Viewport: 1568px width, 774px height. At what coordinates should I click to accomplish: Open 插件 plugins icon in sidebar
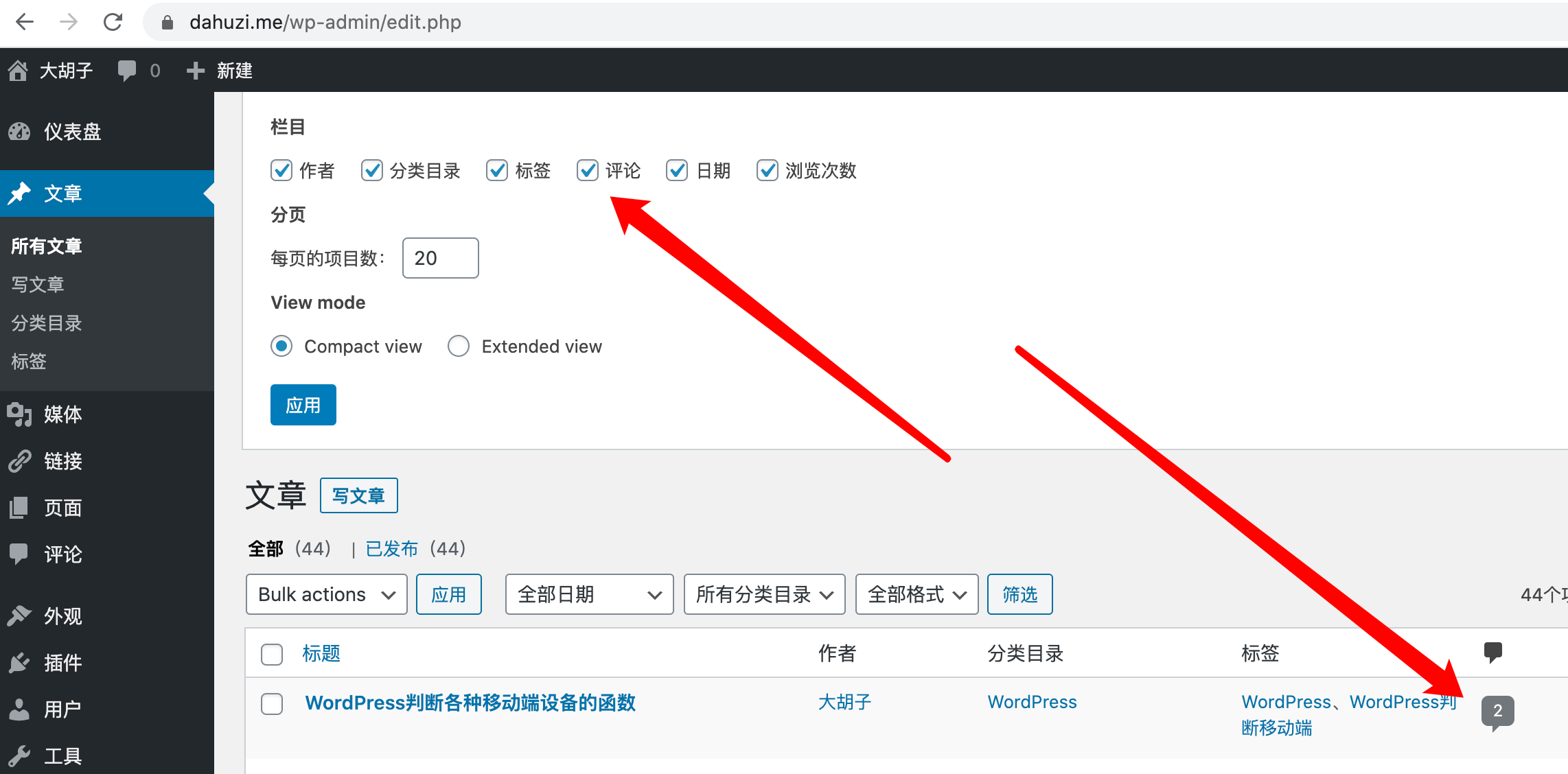20,663
